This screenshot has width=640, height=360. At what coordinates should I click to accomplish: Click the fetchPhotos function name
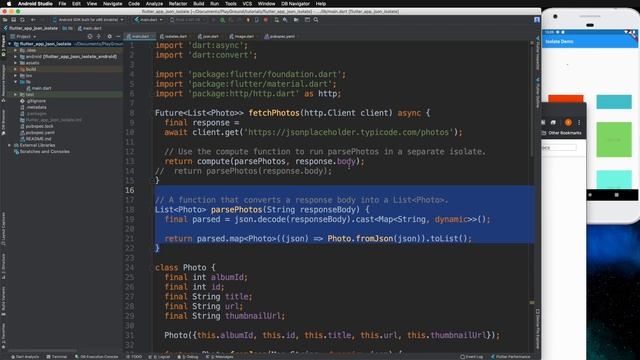pos(274,113)
